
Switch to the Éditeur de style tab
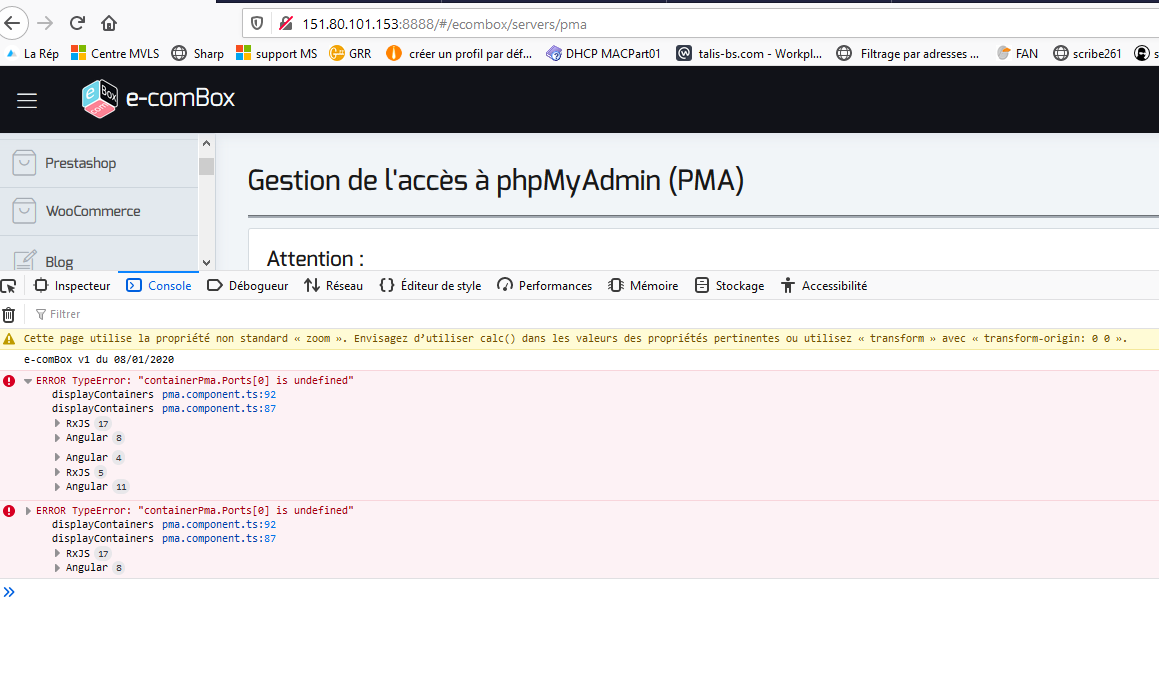tap(430, 285)
